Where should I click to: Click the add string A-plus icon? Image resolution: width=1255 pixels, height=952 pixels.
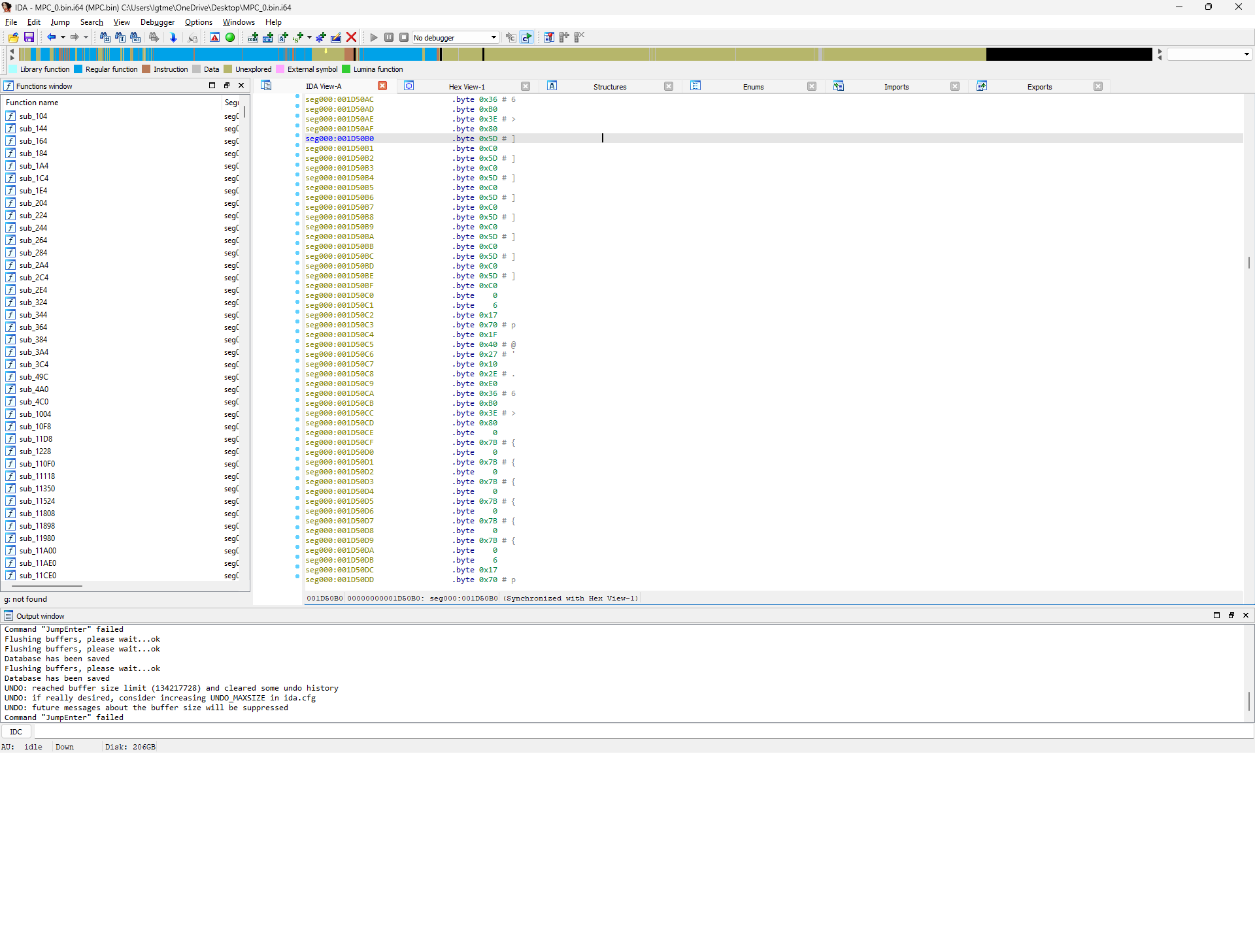283,37
